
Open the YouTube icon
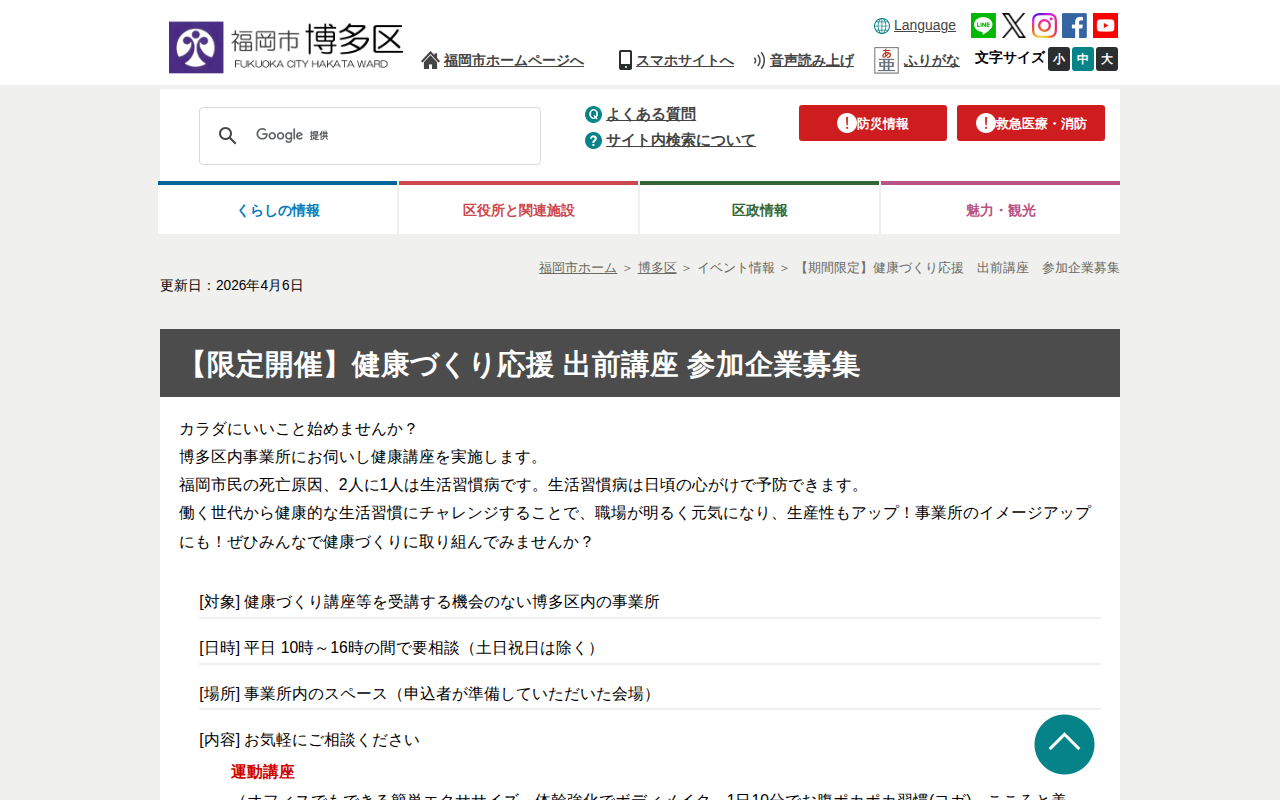tap(1105, 26)
